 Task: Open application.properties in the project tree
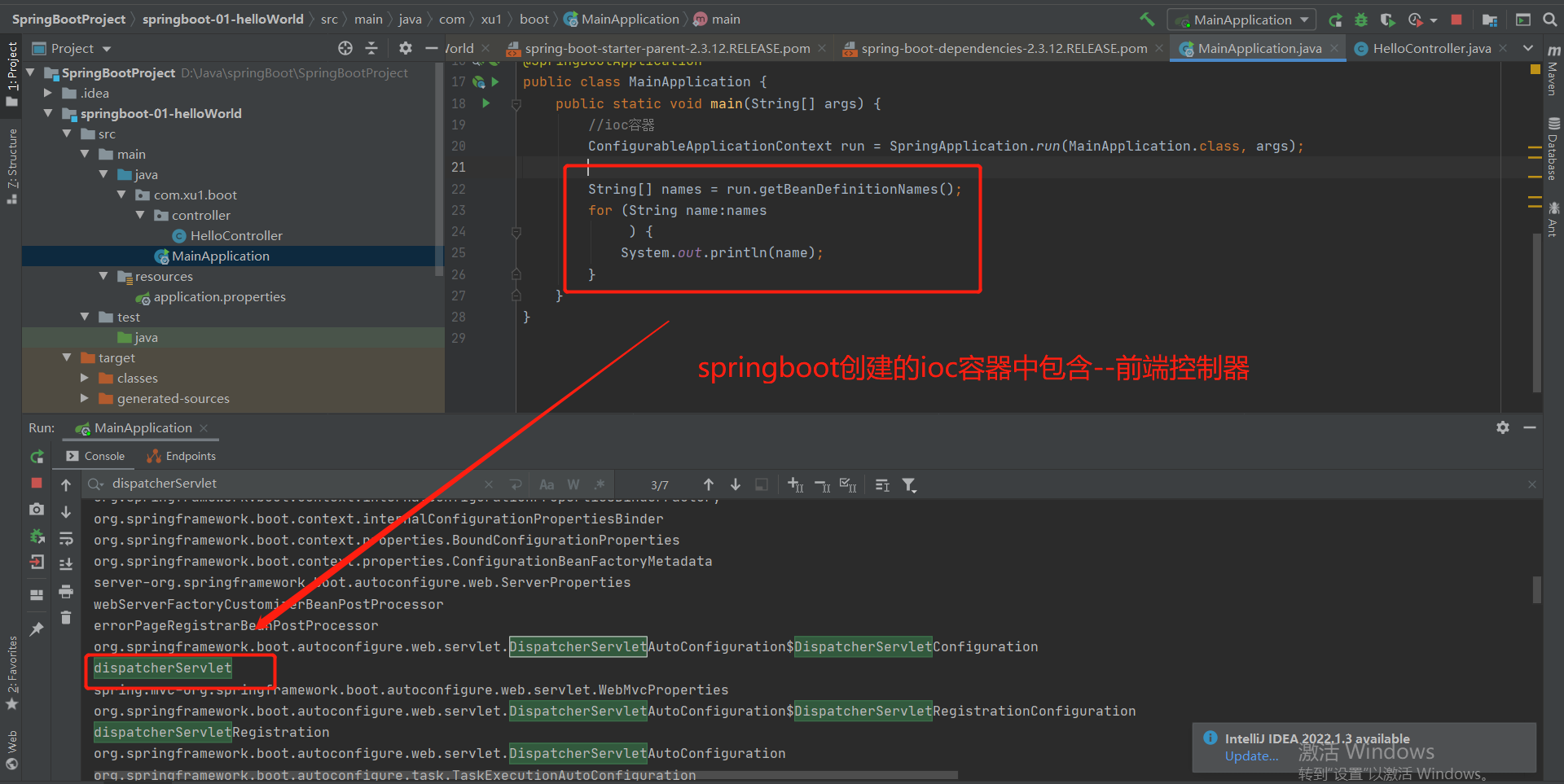coord(219,296)
